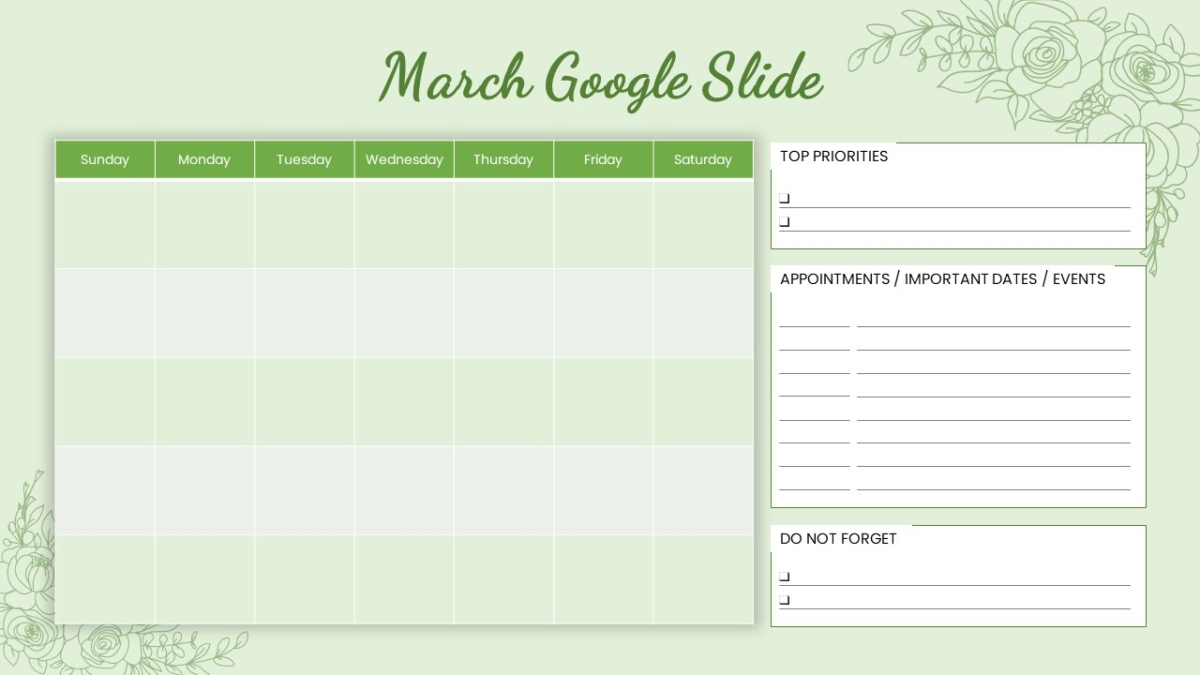Select the floral illustration in bottom-left corner

pyautogui.click(x=100, y=590)
